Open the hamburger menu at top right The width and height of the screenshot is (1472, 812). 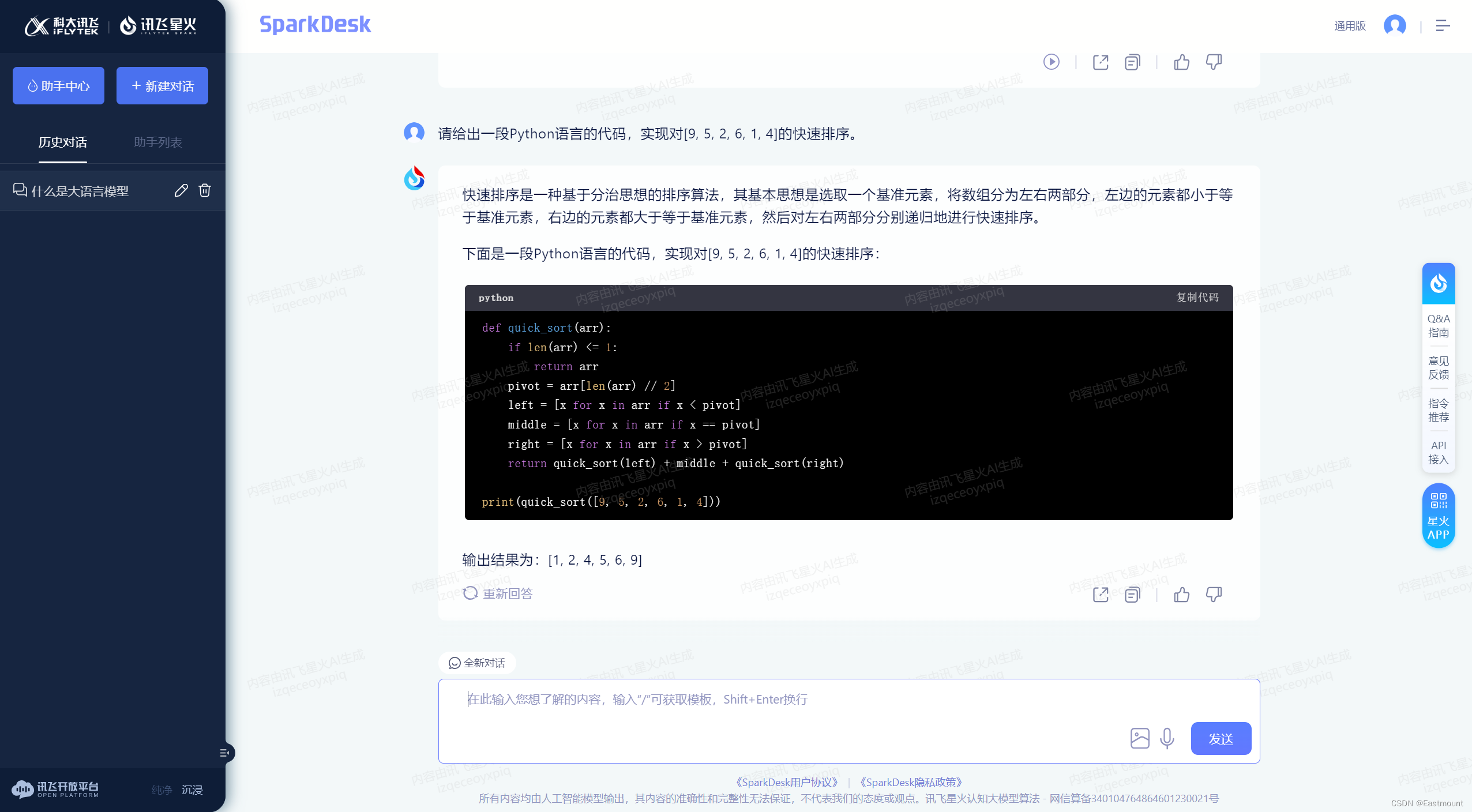[1443, 26]
